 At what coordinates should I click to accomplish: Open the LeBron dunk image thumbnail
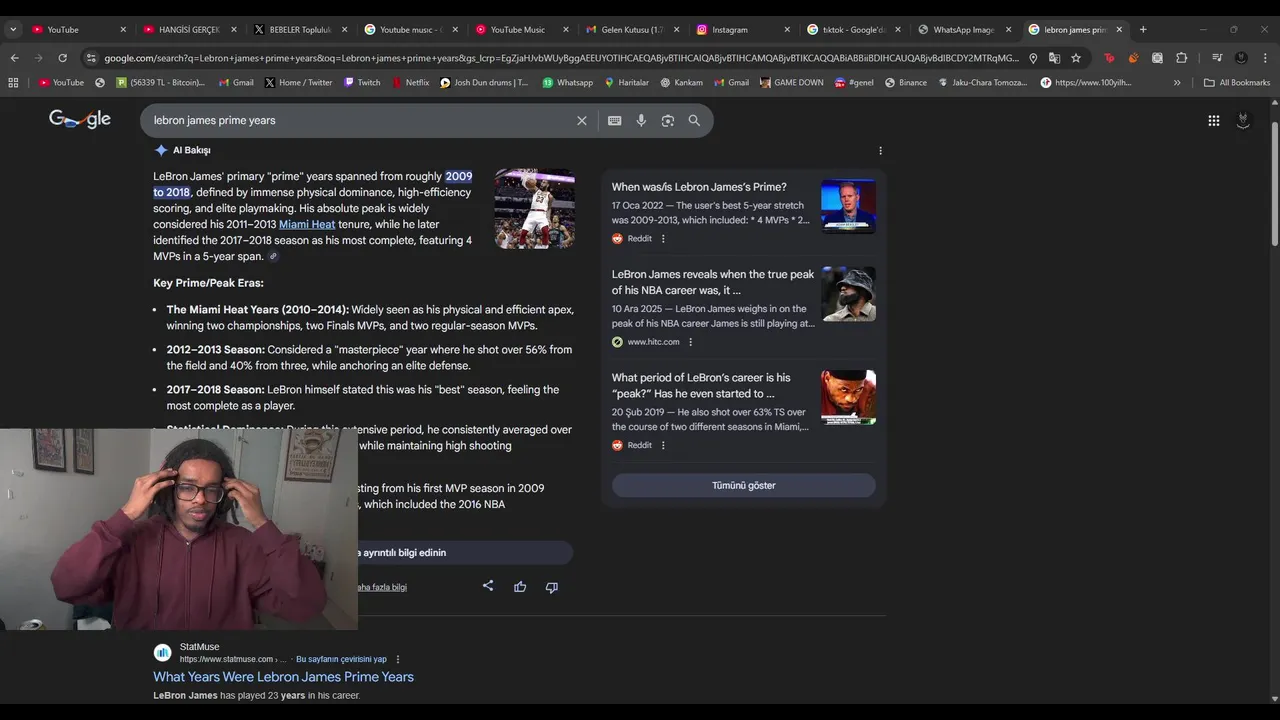(534, 208)
